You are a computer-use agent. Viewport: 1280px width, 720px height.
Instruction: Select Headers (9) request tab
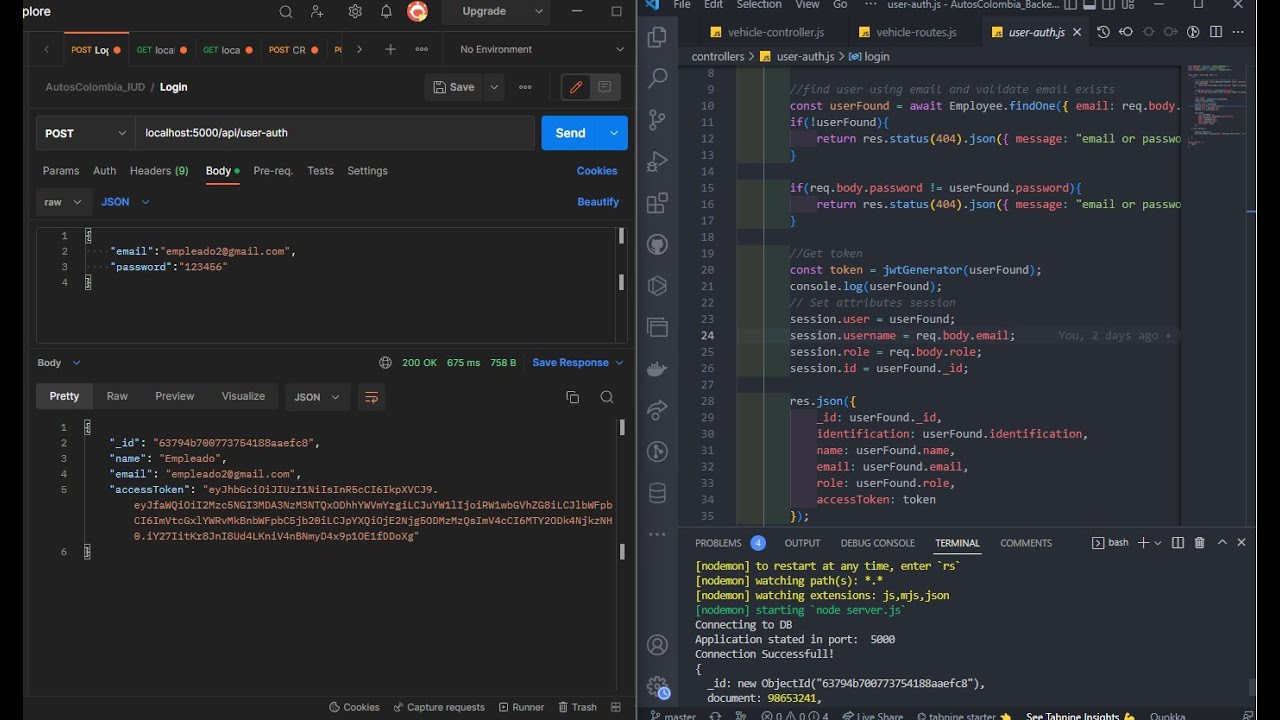click(159, 171)
